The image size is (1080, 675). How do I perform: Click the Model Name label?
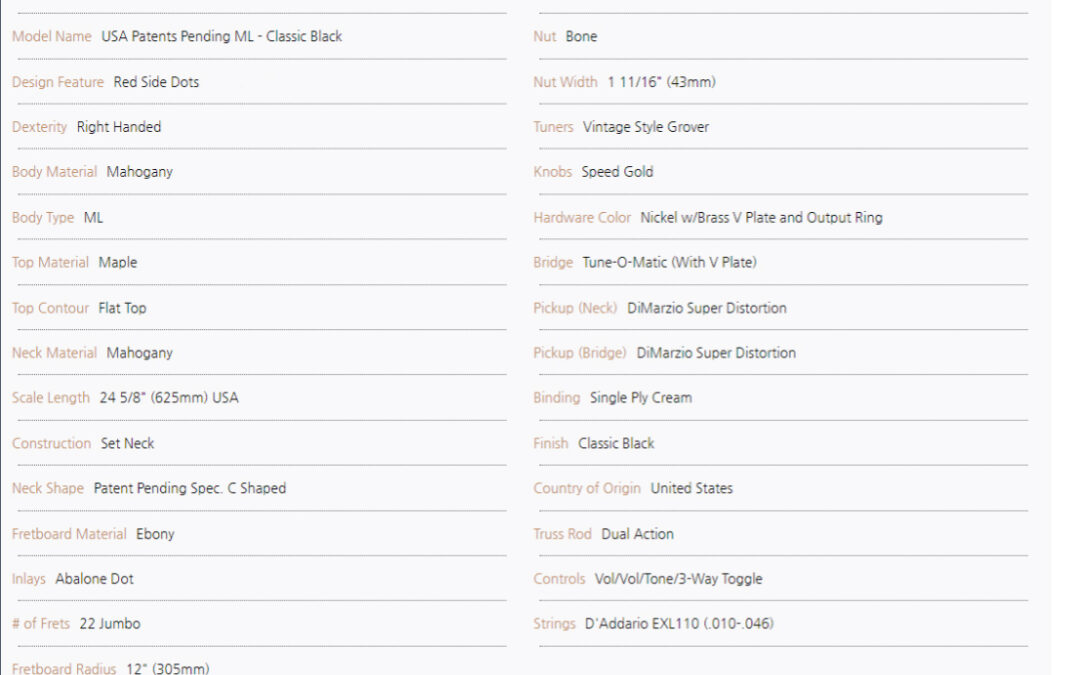[52, 37]
